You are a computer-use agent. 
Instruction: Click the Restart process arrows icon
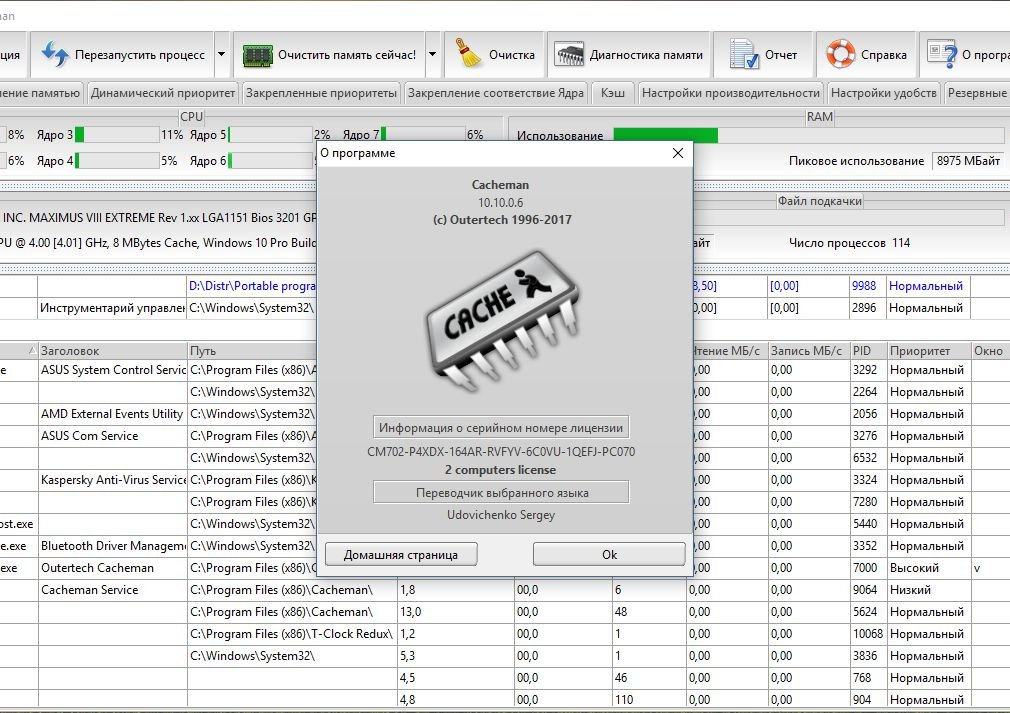(x=55, y=54)
